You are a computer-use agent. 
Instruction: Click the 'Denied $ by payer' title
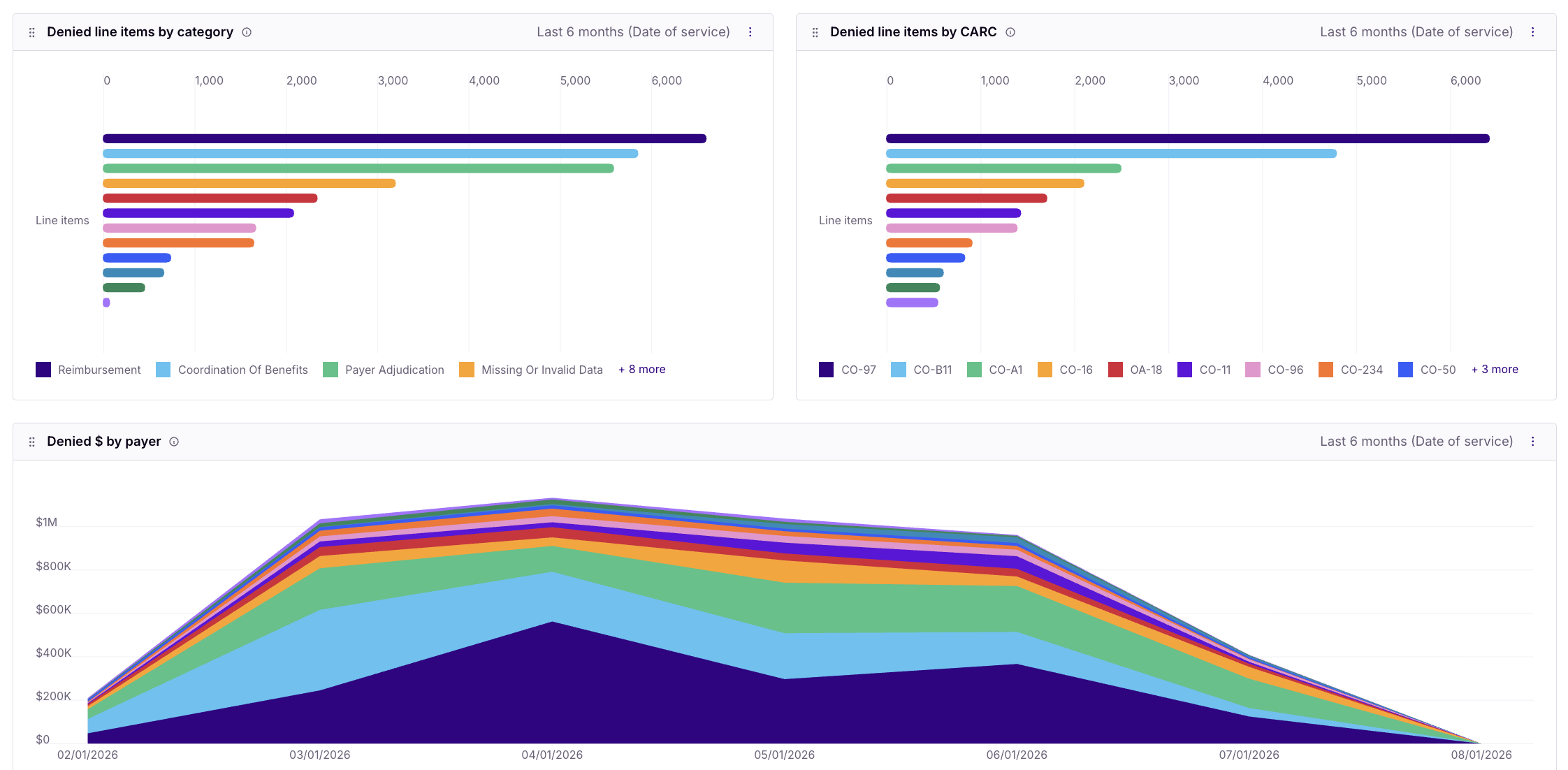pyautogui.click(x=104, y=442)
